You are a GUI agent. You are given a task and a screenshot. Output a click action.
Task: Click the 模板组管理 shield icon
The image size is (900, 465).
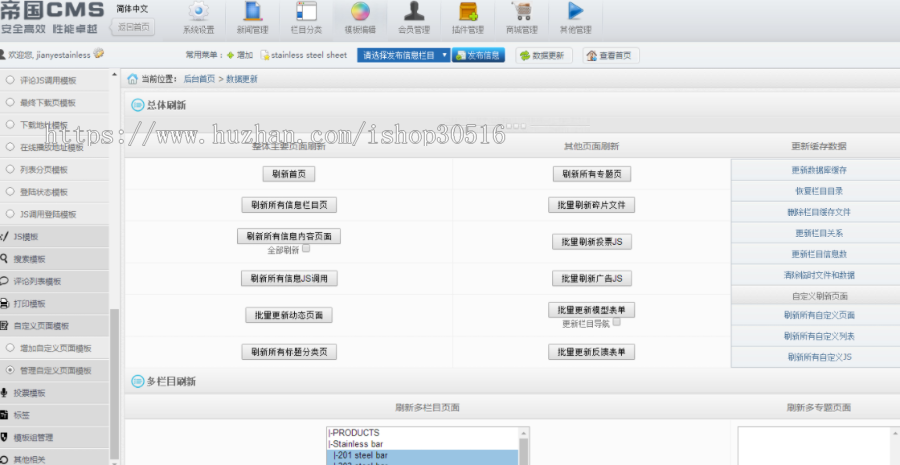(4, 437)
